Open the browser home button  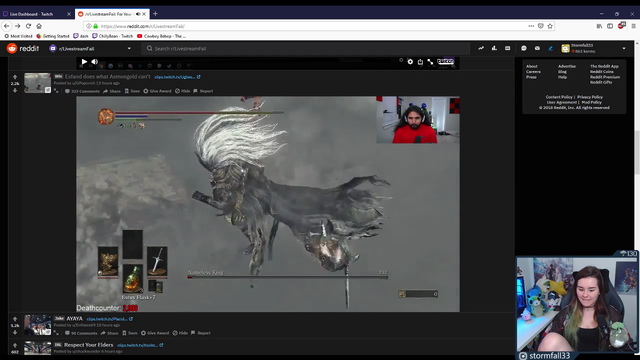(x=39, y=26)
